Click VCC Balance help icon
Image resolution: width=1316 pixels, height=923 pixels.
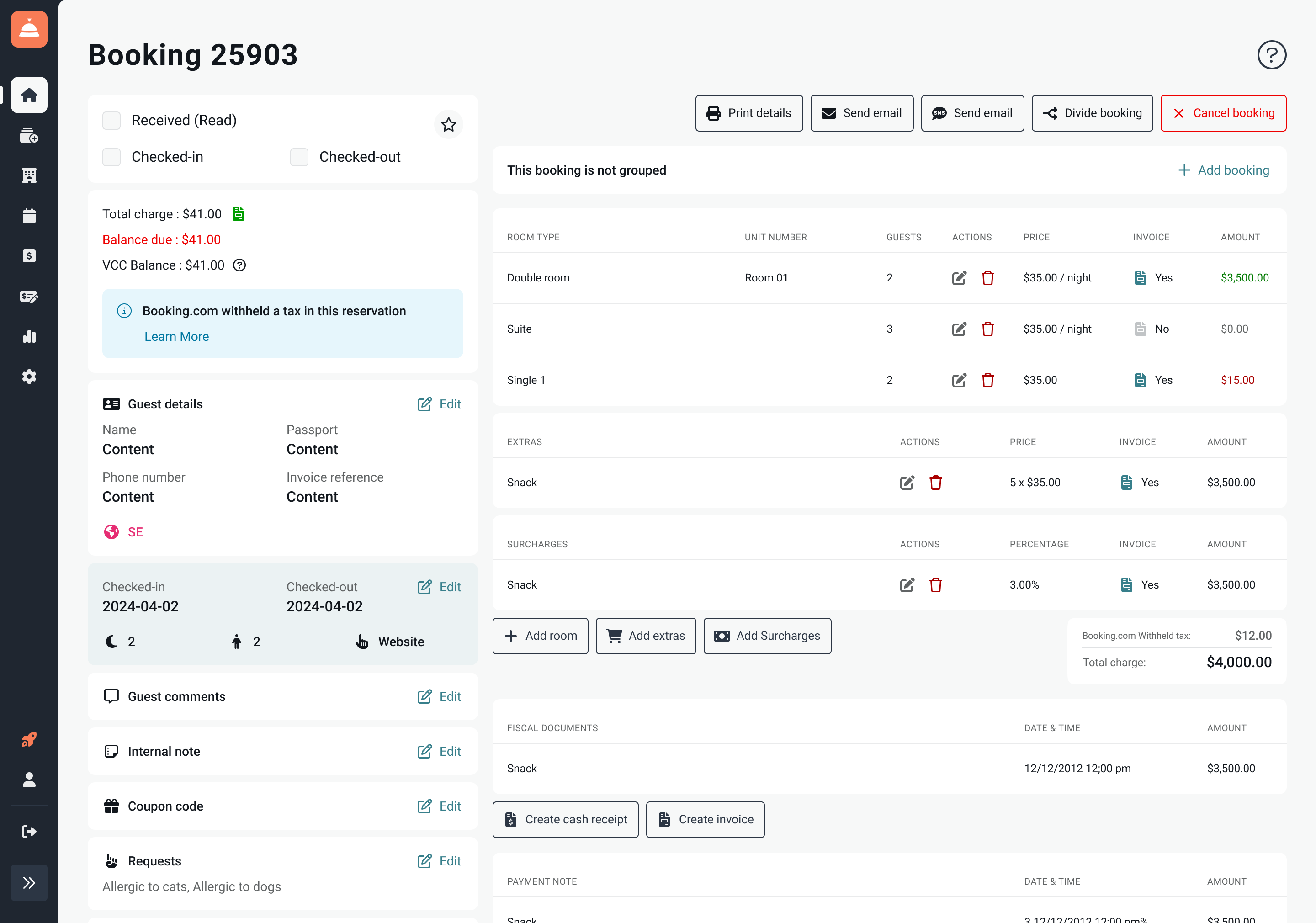pos(239,265)
